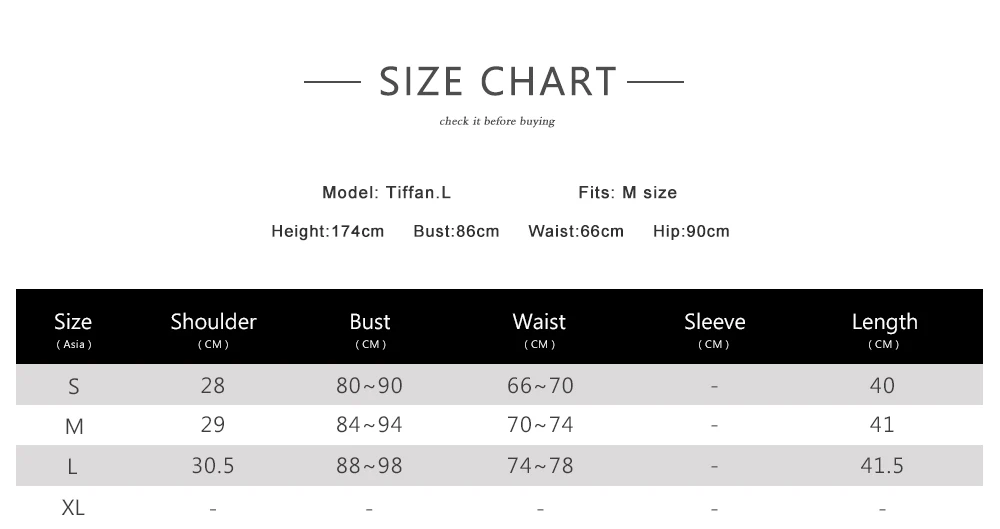Click the 'check it before buying' subtitle
The height and width of the screenshot is (529, 1000).
pyautogui.click(x=497, y=121)
